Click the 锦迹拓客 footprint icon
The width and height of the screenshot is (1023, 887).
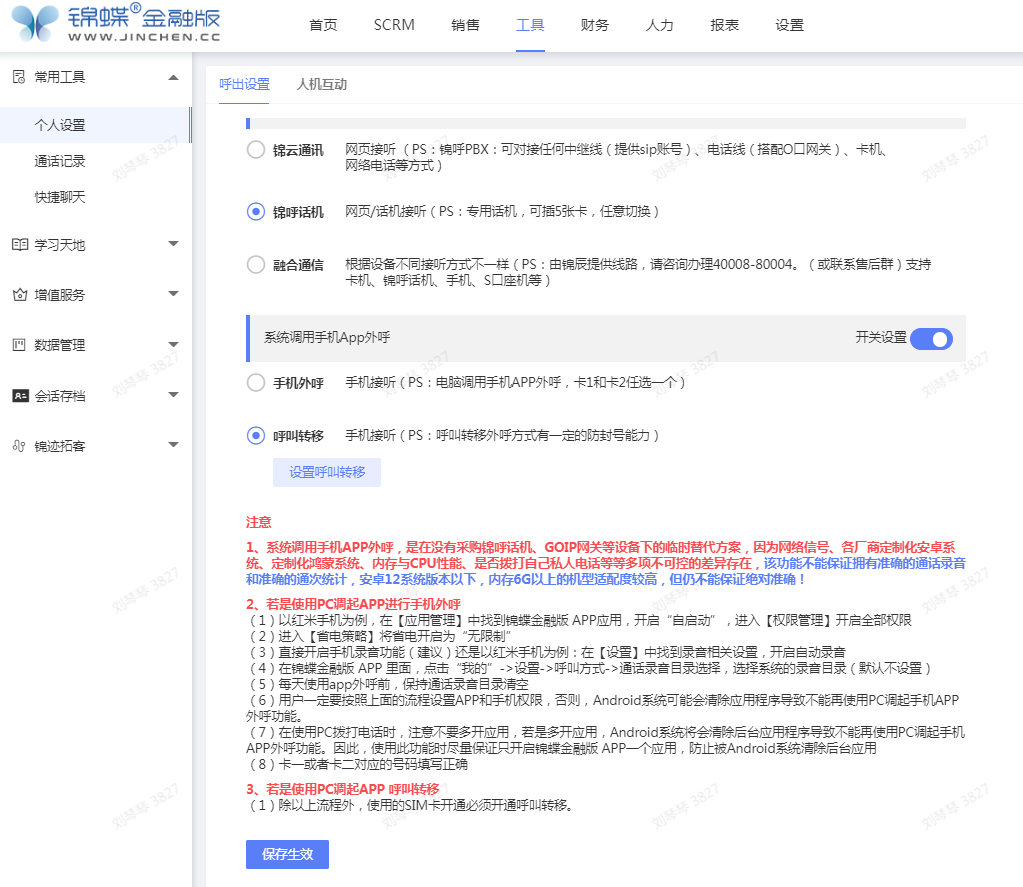[x=19, y=446]
